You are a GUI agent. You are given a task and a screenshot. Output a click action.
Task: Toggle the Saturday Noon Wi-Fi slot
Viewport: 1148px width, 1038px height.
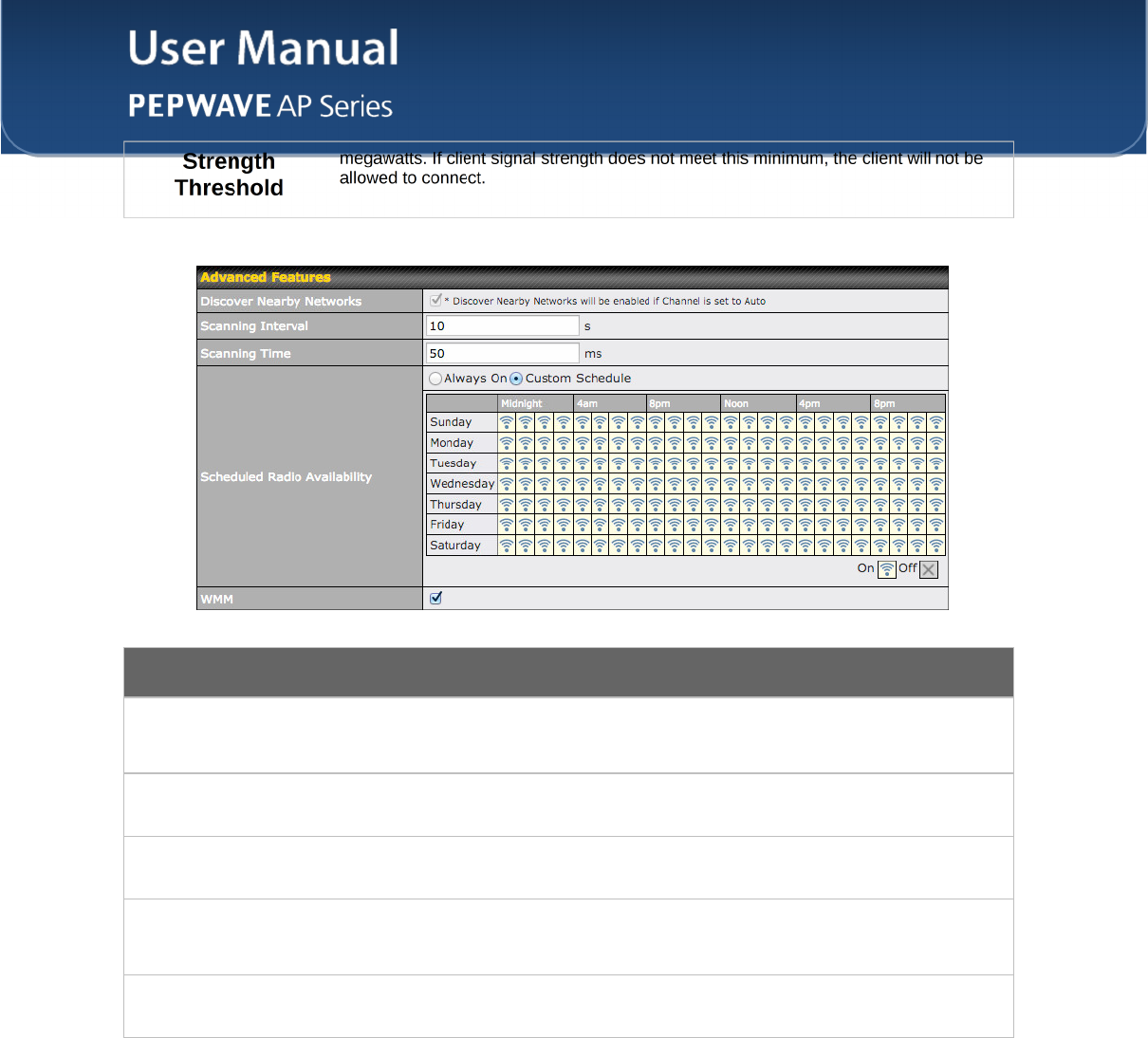[x=731, y=546]
